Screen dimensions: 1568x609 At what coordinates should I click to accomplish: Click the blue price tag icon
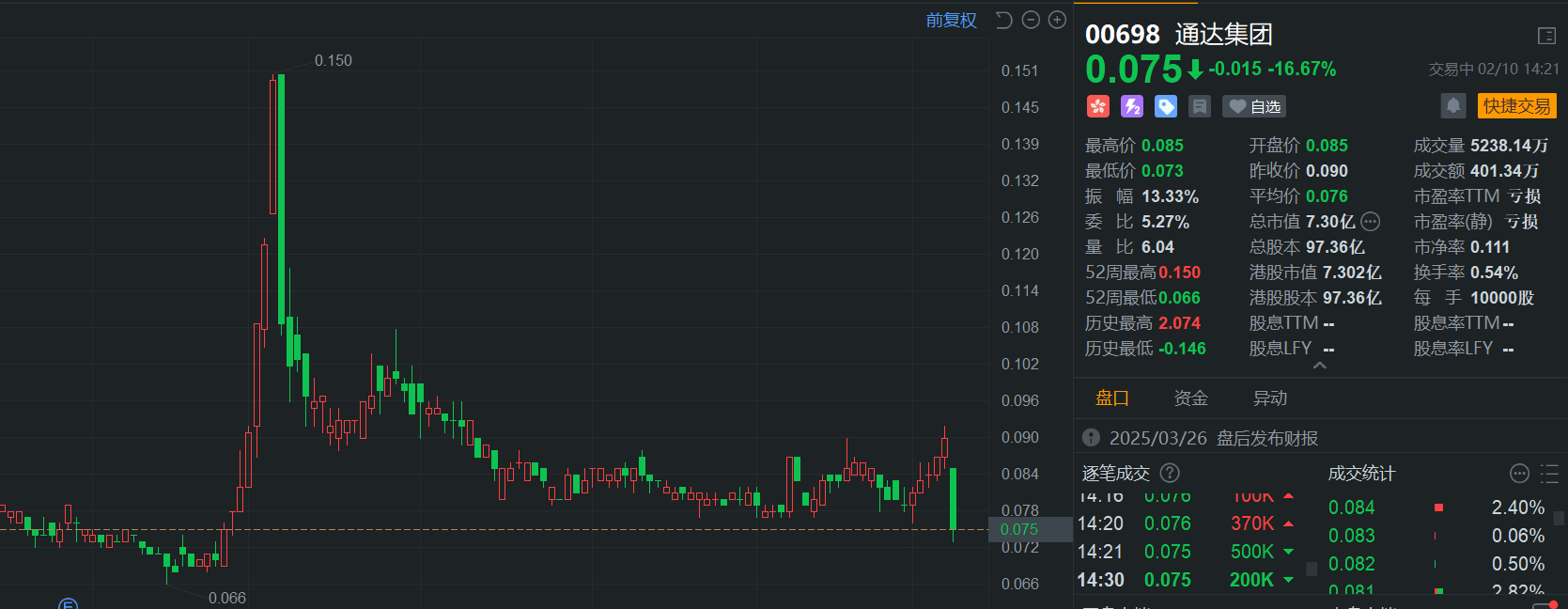click(x=1166, y=106)
